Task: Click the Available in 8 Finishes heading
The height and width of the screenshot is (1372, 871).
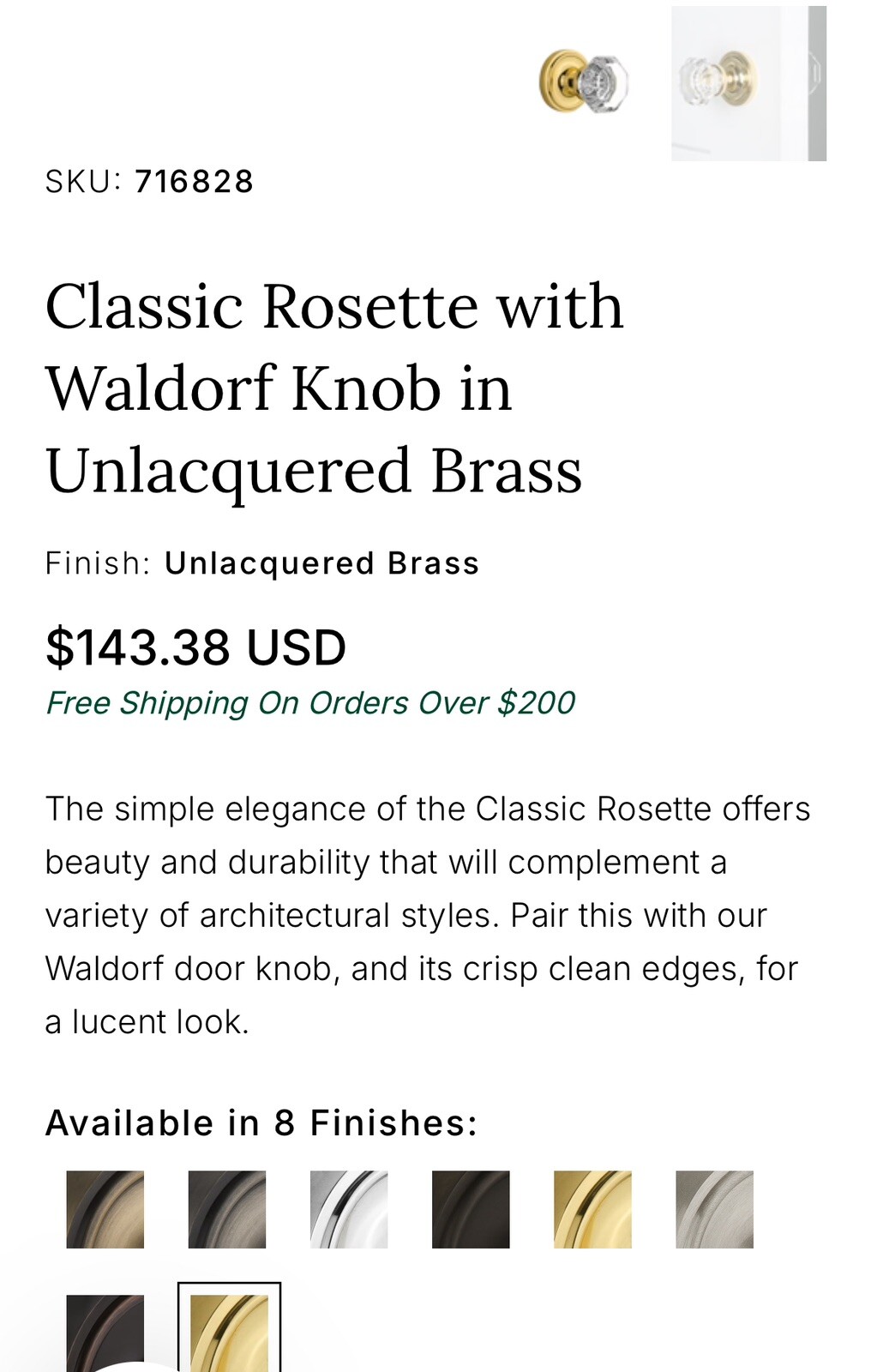Action: click(261, 1121)
